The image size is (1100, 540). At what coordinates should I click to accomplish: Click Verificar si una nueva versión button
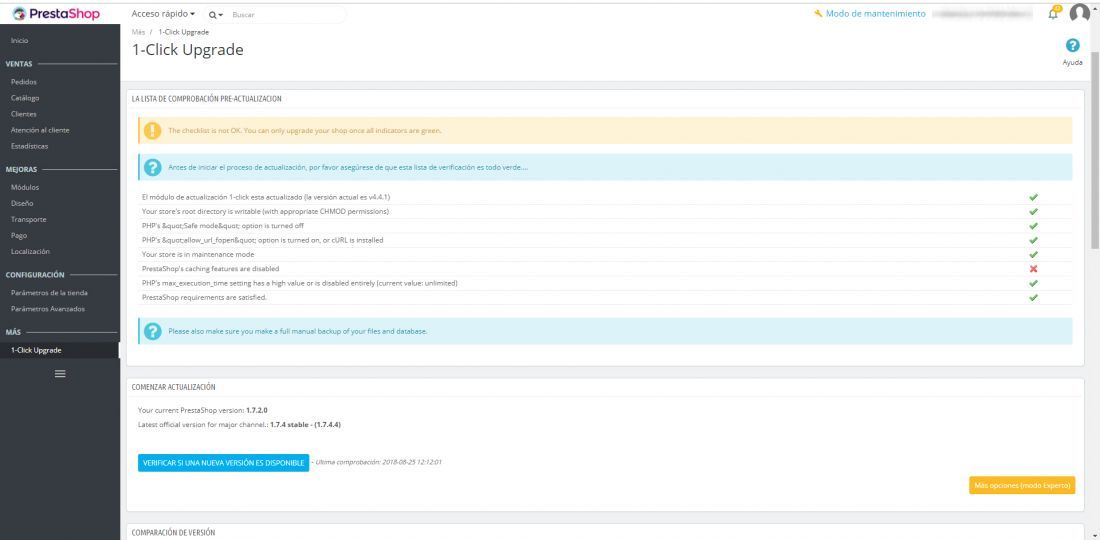223,463
